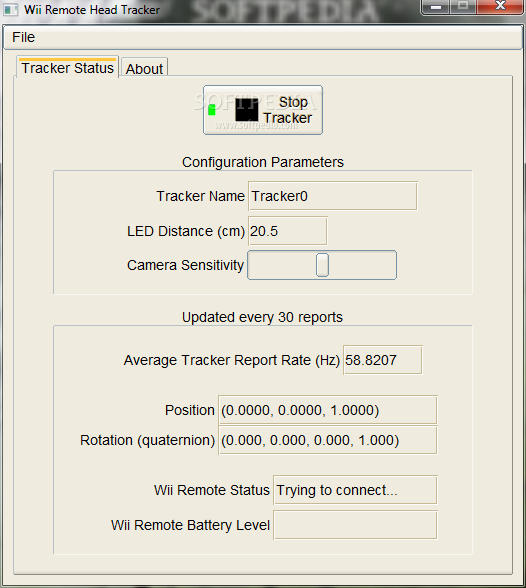The width and height of the screenshot is (526, 588).
Task: Click the black square stop icon
Action: pyautogui.click(x=247, y=110)
